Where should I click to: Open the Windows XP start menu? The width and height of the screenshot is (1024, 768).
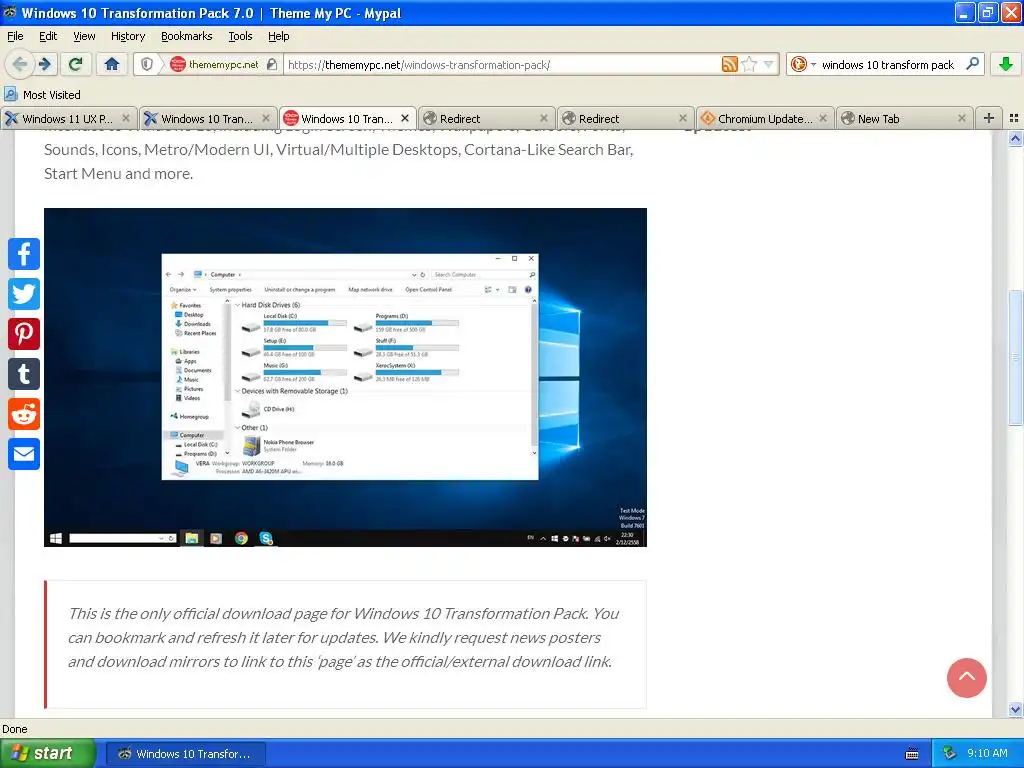point(48,754)
